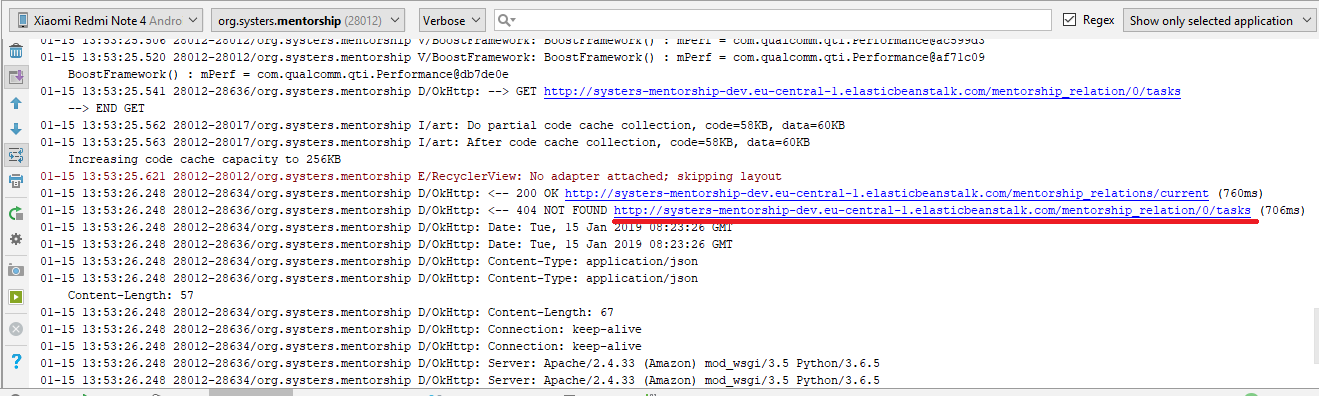Click the 'Content-Length: 67' log line

pyautogui.click(x=327, y=312)
